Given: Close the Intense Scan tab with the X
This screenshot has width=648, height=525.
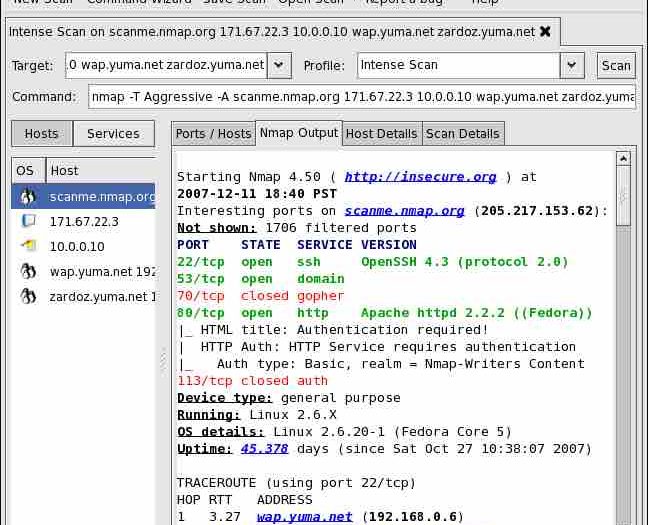Looking at the screenshot, I should click(x=546, y=31).
